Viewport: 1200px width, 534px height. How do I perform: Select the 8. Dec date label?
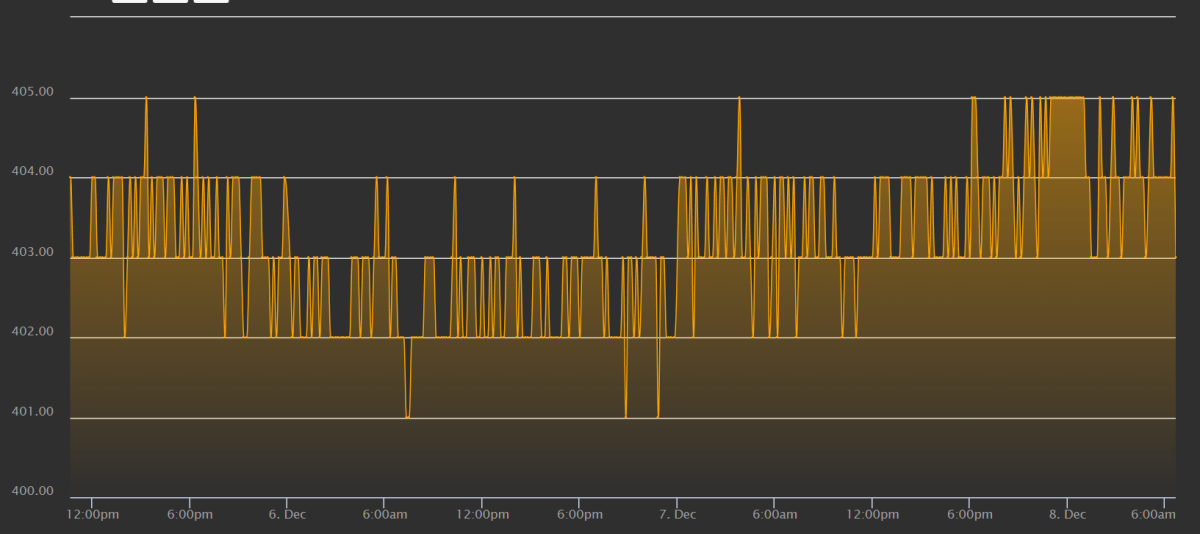1067,515
